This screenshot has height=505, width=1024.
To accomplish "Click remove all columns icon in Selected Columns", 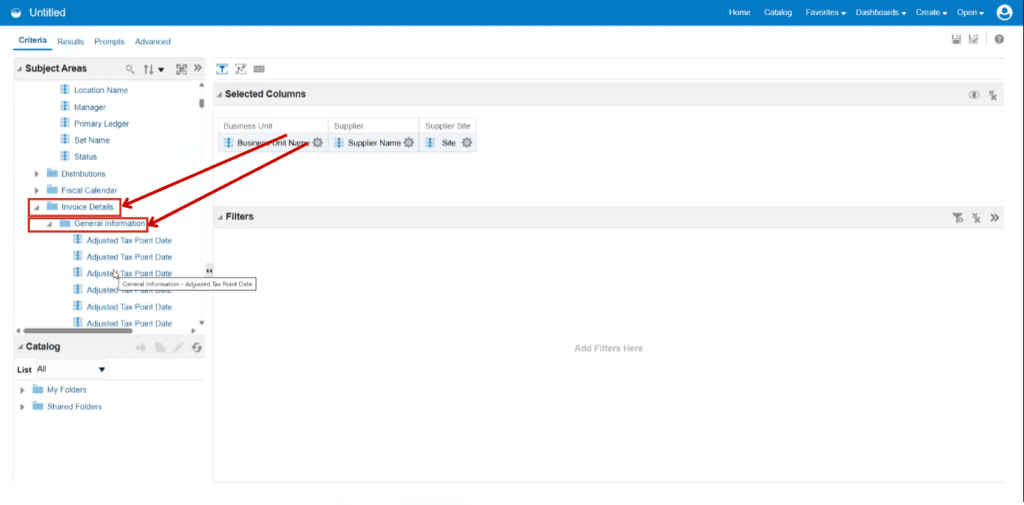I will [x=993, y=95].
